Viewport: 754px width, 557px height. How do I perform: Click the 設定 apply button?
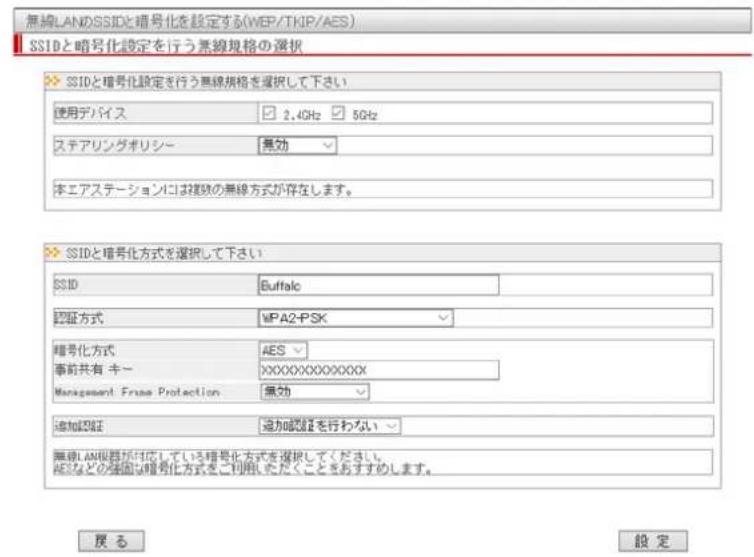tap(653, 541)
